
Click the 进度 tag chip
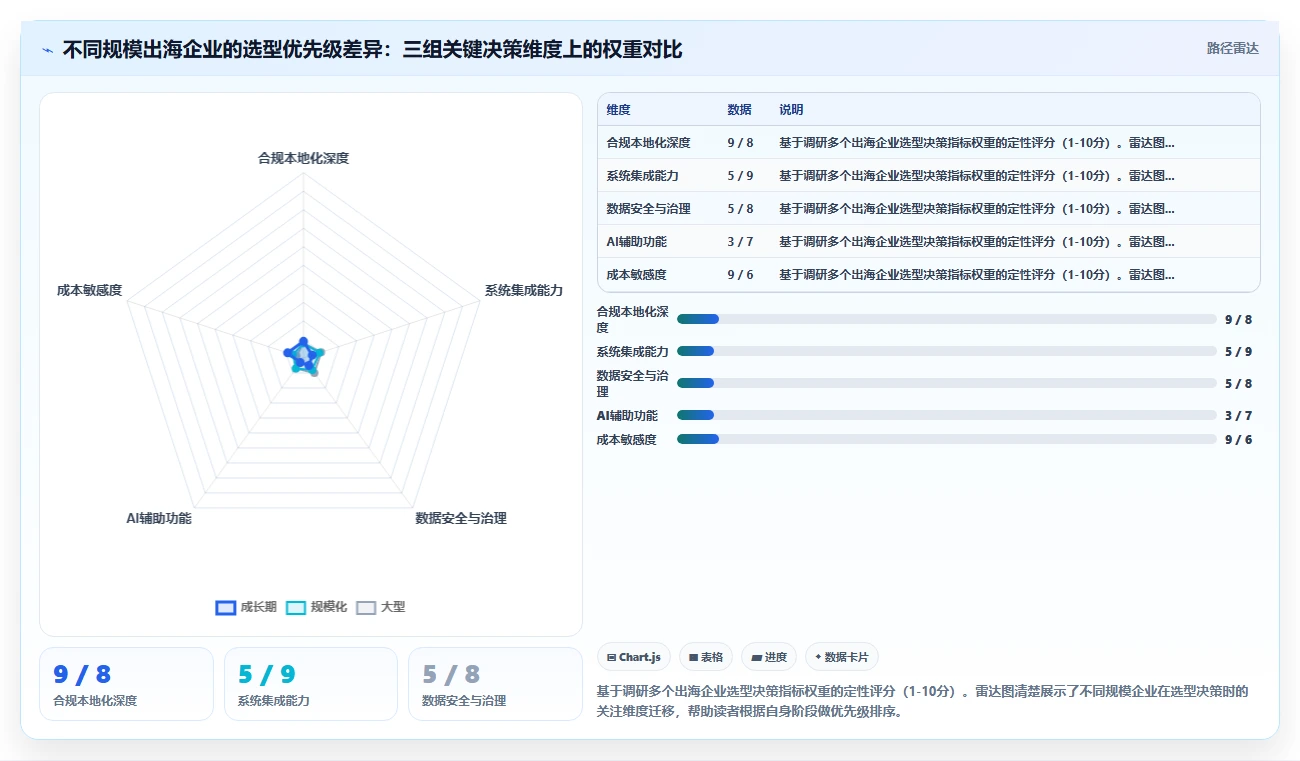point(768,657)
